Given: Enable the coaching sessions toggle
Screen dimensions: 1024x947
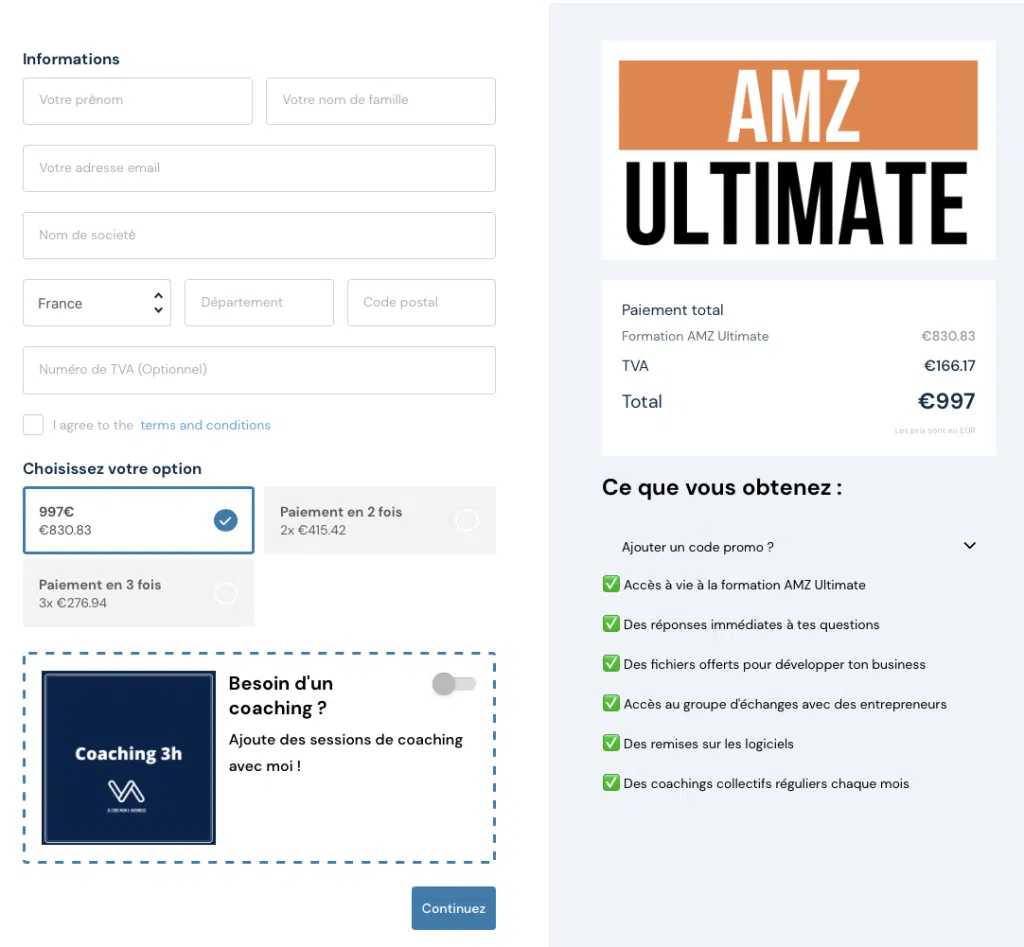Looking at the screenshot, I should [454, 684].
